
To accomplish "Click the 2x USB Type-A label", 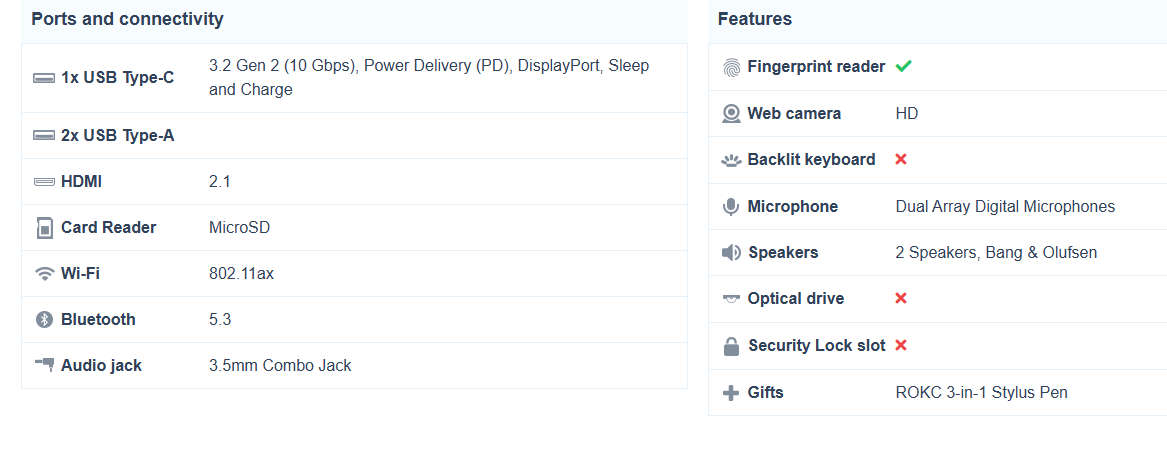I will (117, 135).
